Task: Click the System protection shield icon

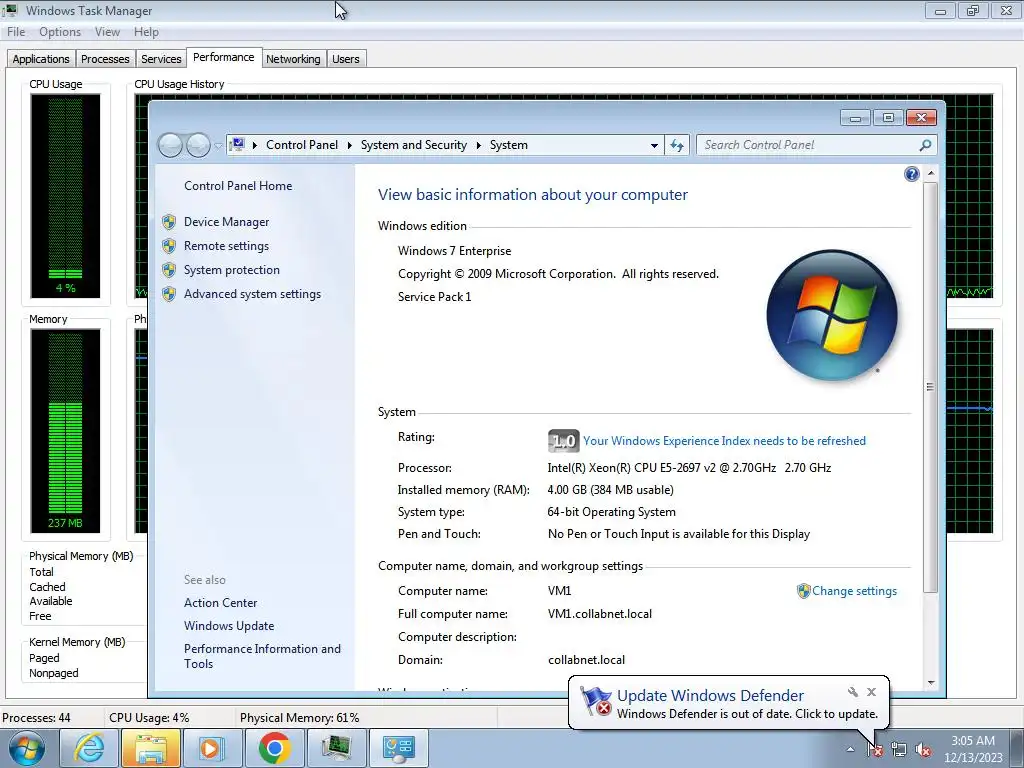Action: (169, 270)
